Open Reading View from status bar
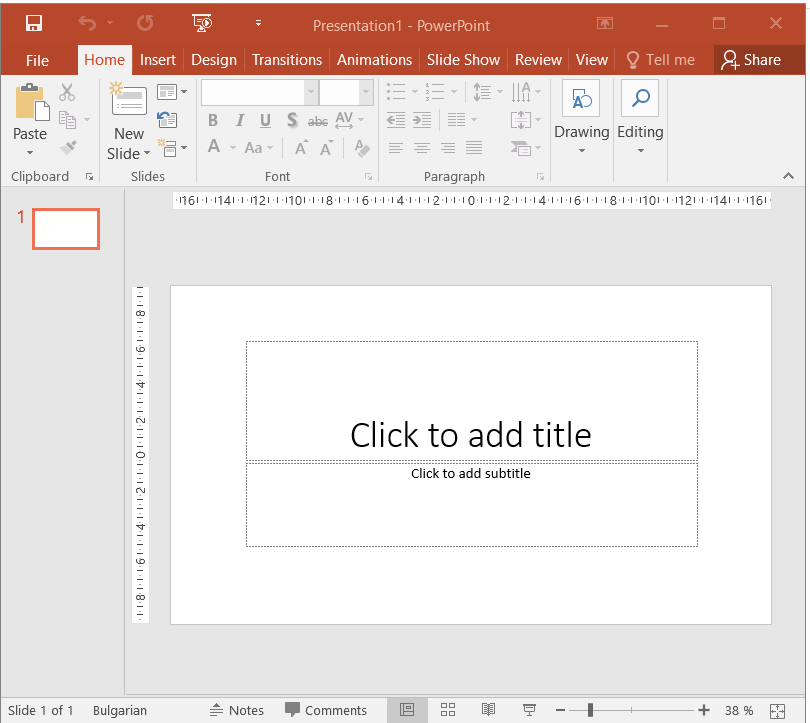 point(488,710)
